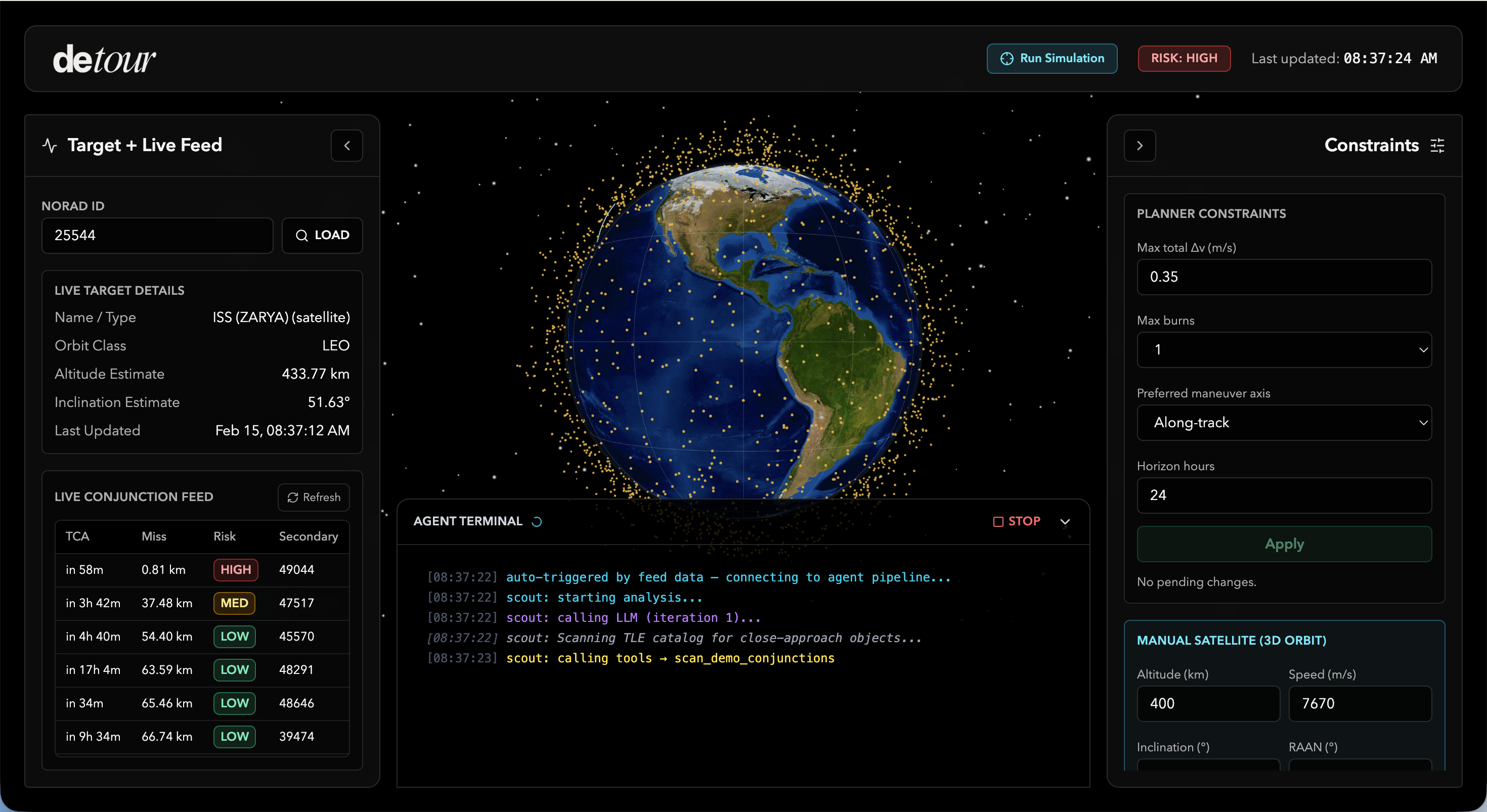
Task: Select the conjunction row with secondary 49044
Action: point(202,570)
